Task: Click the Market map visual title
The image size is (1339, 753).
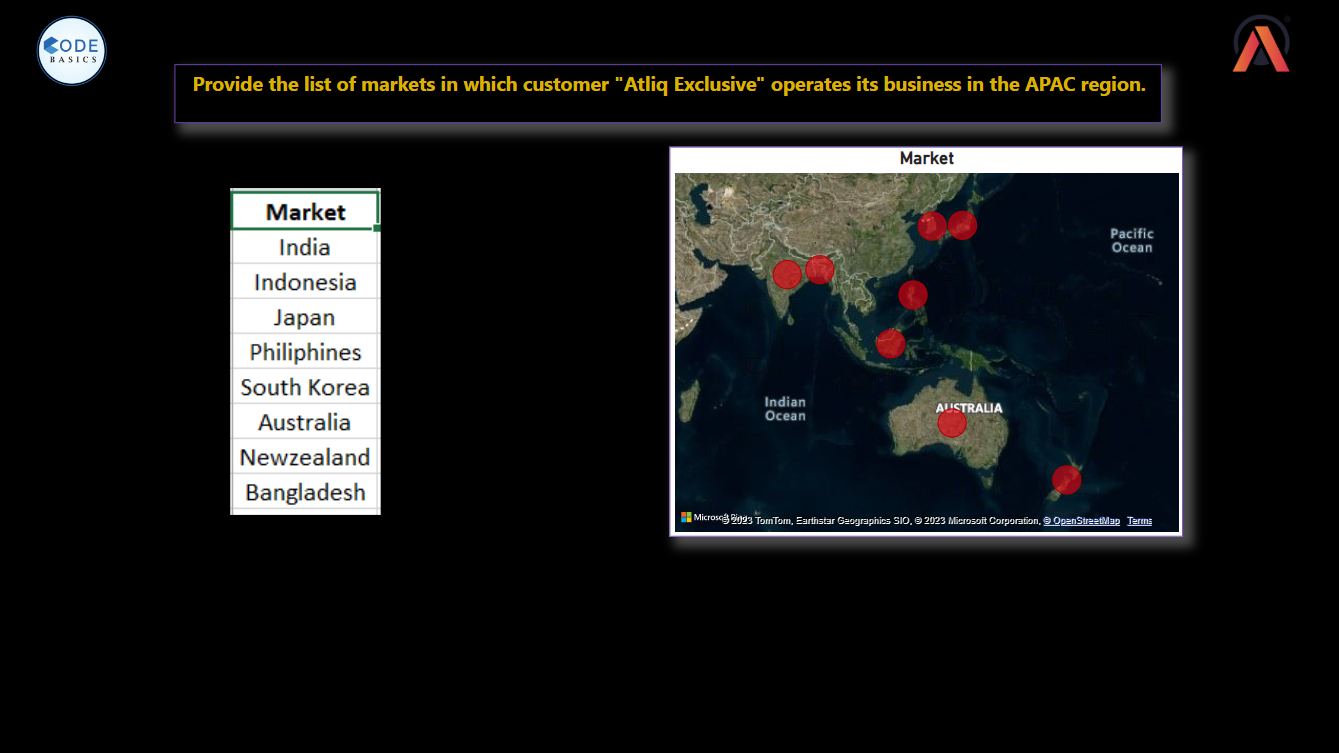Action: [926, 158]
